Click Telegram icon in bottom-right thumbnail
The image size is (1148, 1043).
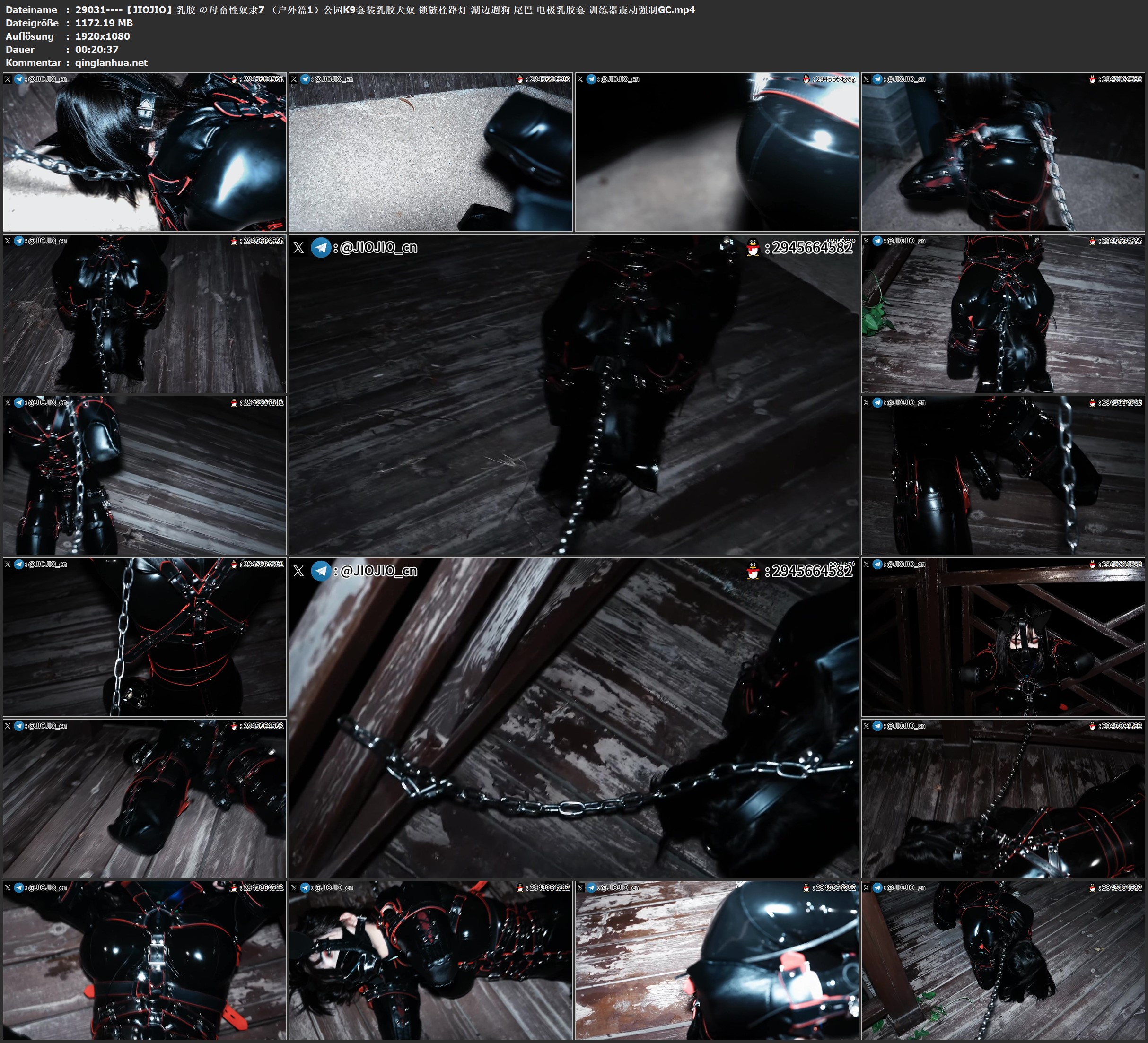[x=877, y=887]
